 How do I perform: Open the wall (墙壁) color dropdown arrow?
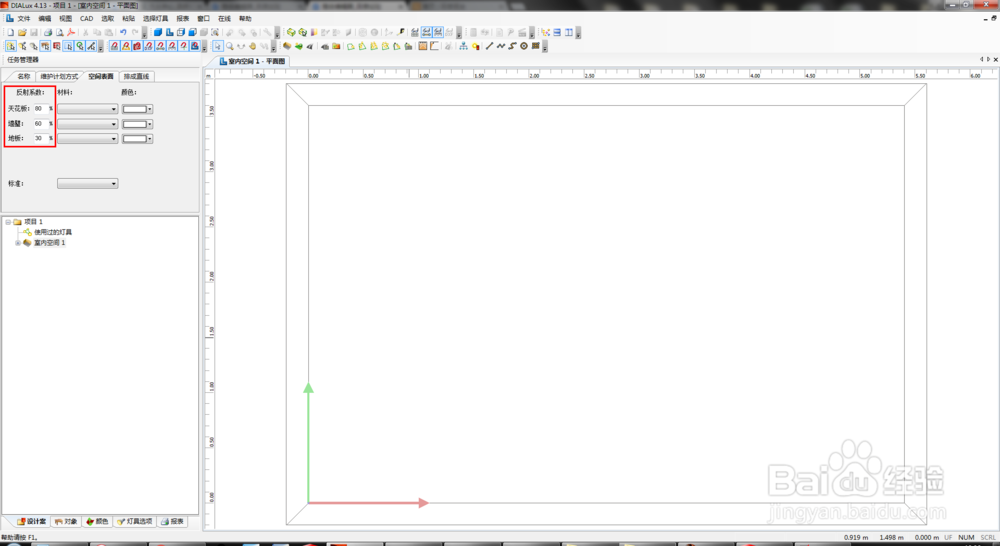tap(150, 124)
